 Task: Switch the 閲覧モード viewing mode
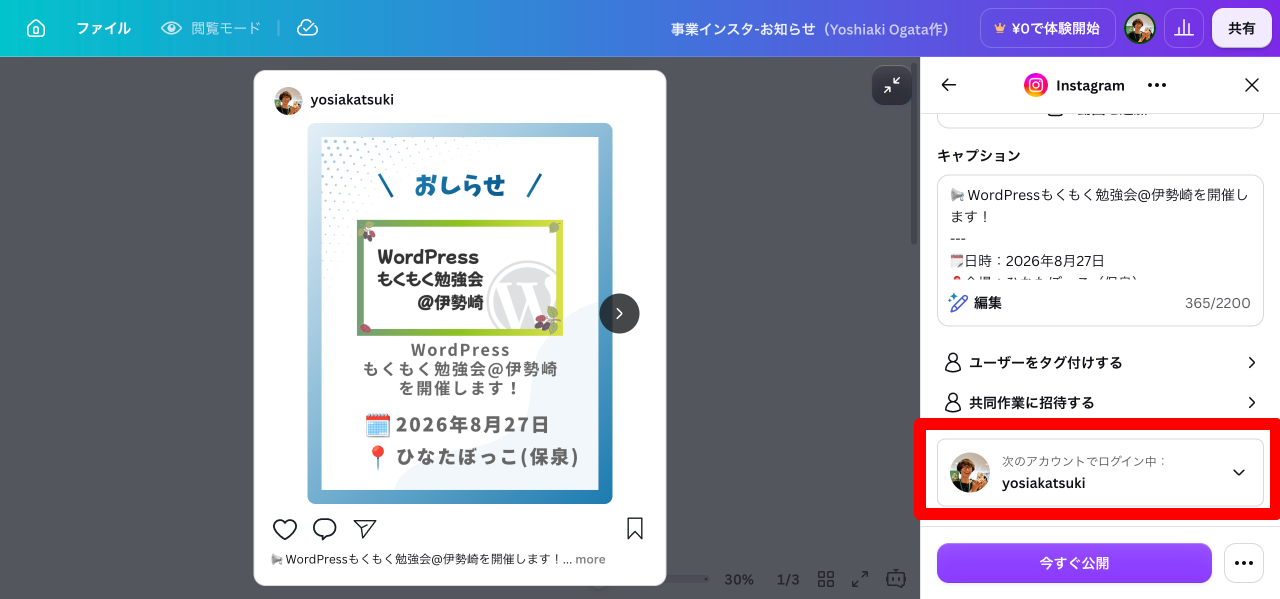click(211, 28)
